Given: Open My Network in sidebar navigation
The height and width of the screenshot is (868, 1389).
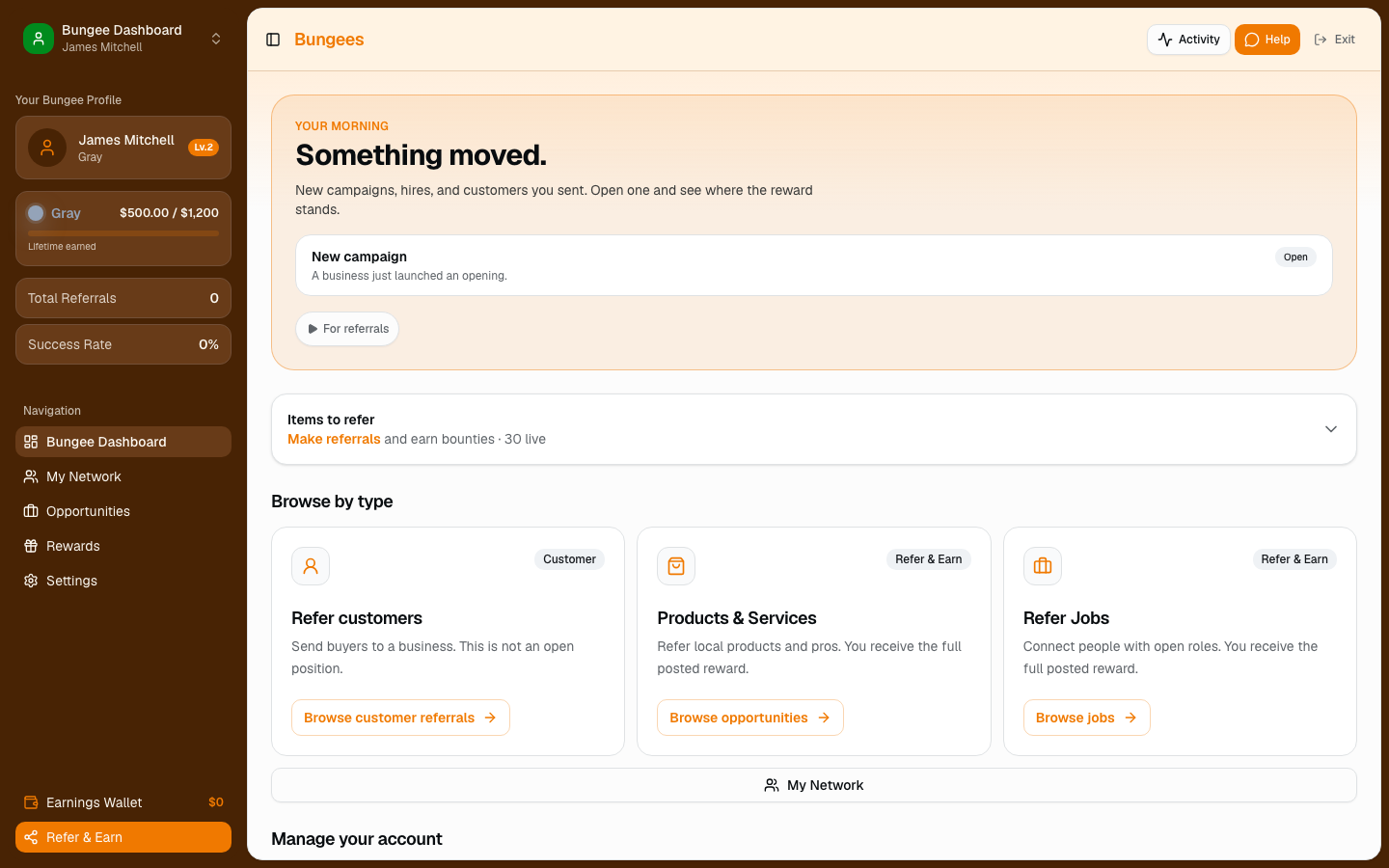Looking at the screenshot, I should (123, 476).
